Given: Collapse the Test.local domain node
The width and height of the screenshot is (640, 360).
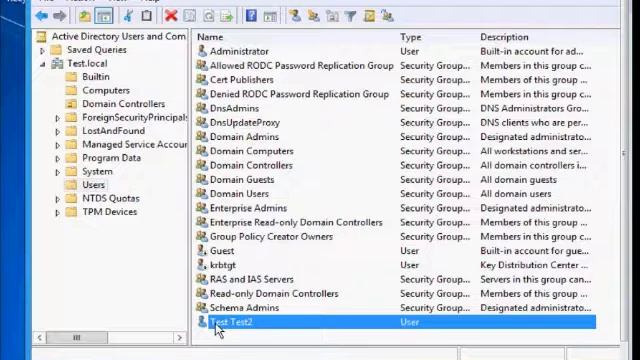Looking at the screenshot, I should 42,64.
